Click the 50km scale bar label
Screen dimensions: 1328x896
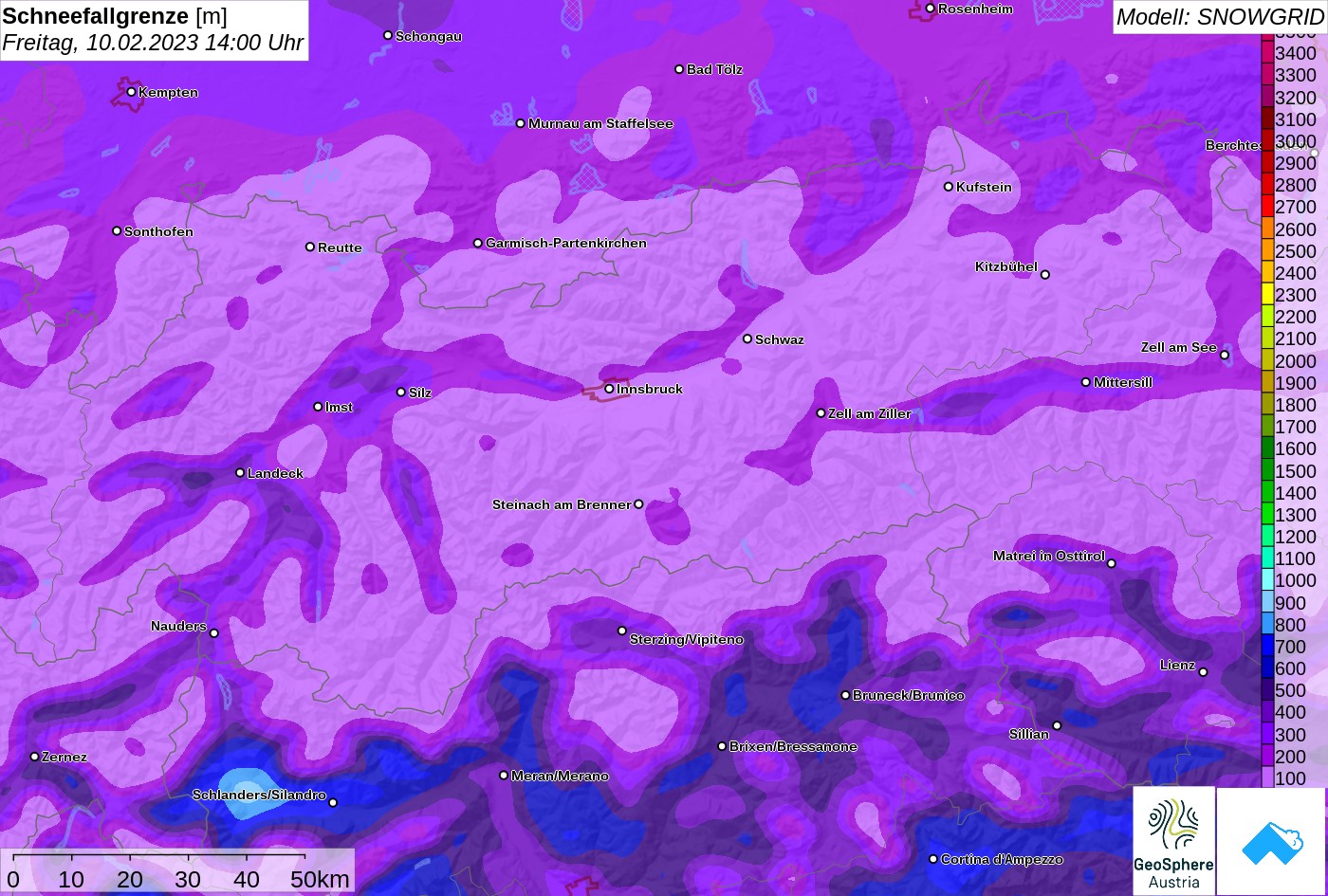tap(321, 879)
